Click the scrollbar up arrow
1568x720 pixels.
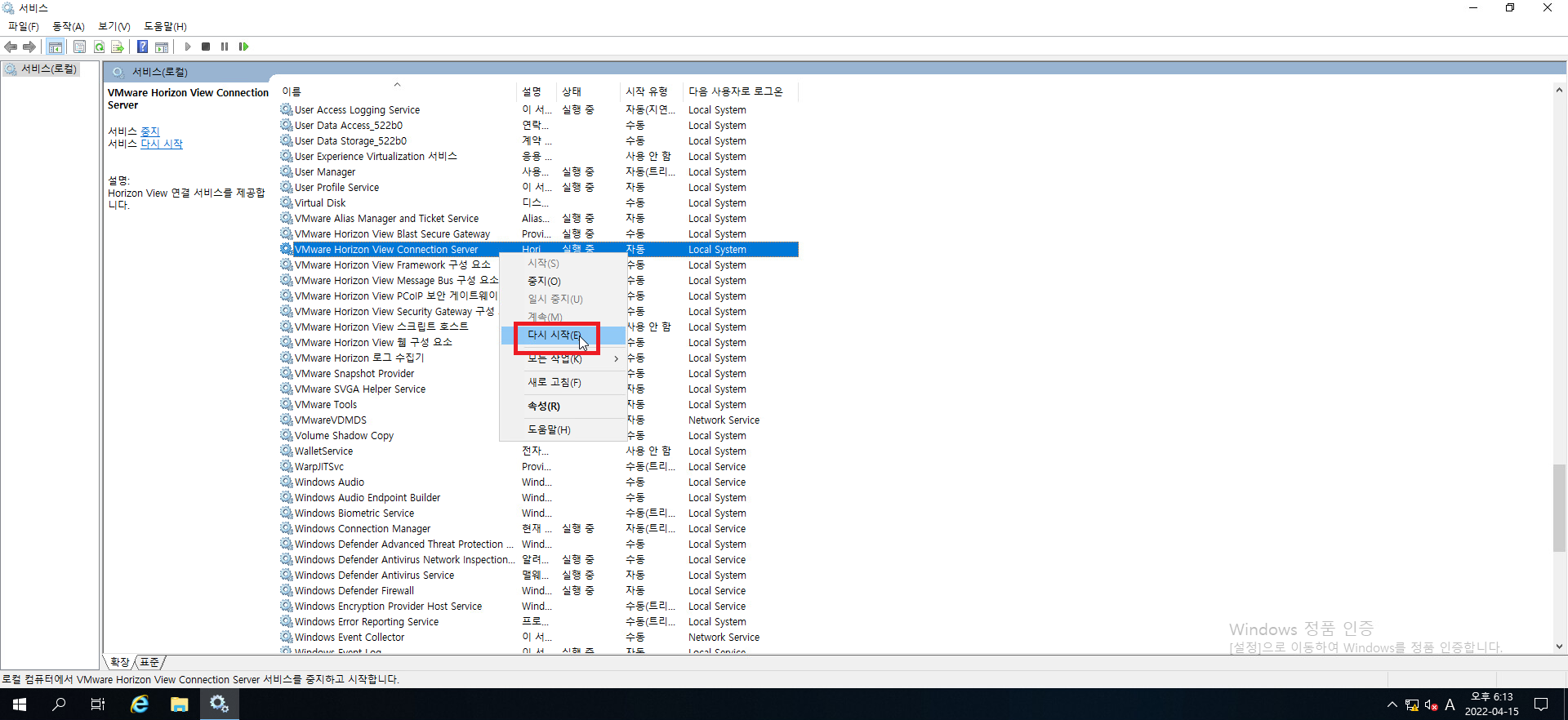[x=1559, y=91]
